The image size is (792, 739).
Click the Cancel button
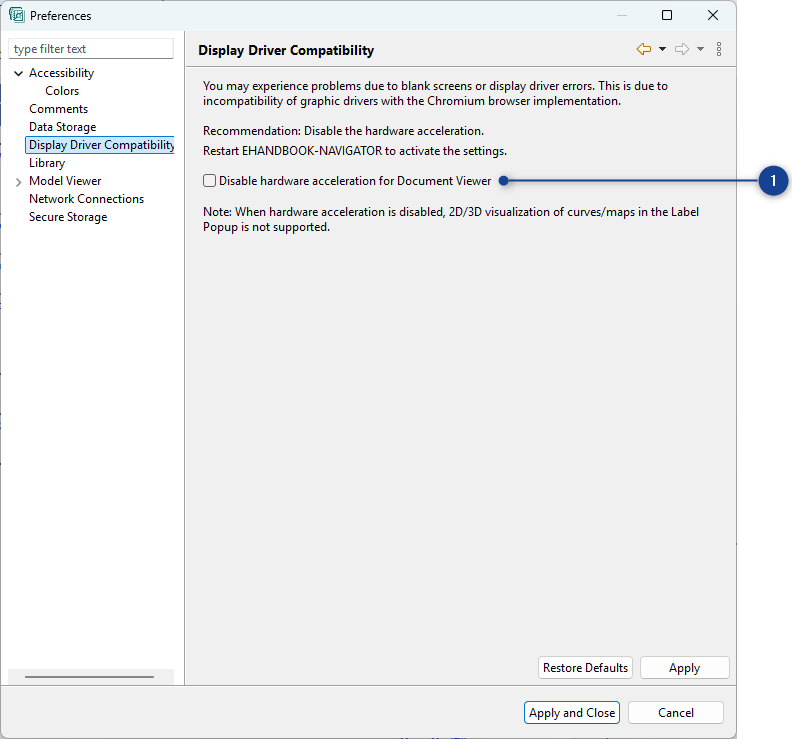tap(676, 713)
